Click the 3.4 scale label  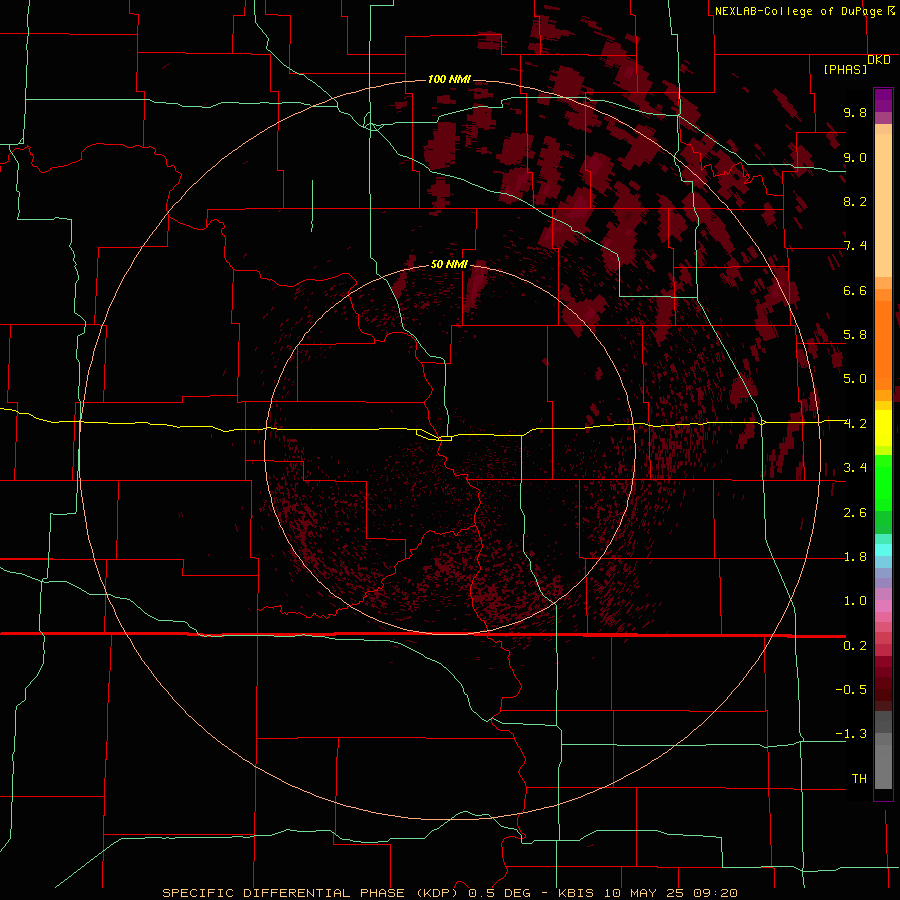tap(855, 468)
